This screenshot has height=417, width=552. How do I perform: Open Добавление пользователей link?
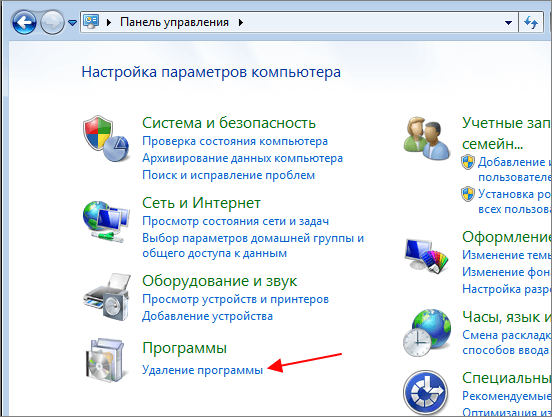515,169
